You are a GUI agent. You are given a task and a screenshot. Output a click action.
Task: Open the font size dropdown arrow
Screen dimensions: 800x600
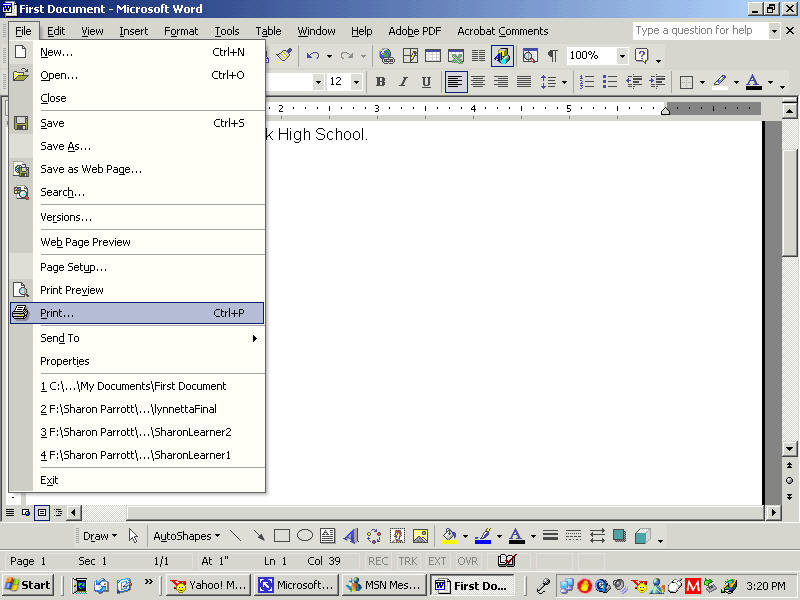coord(356,82)
